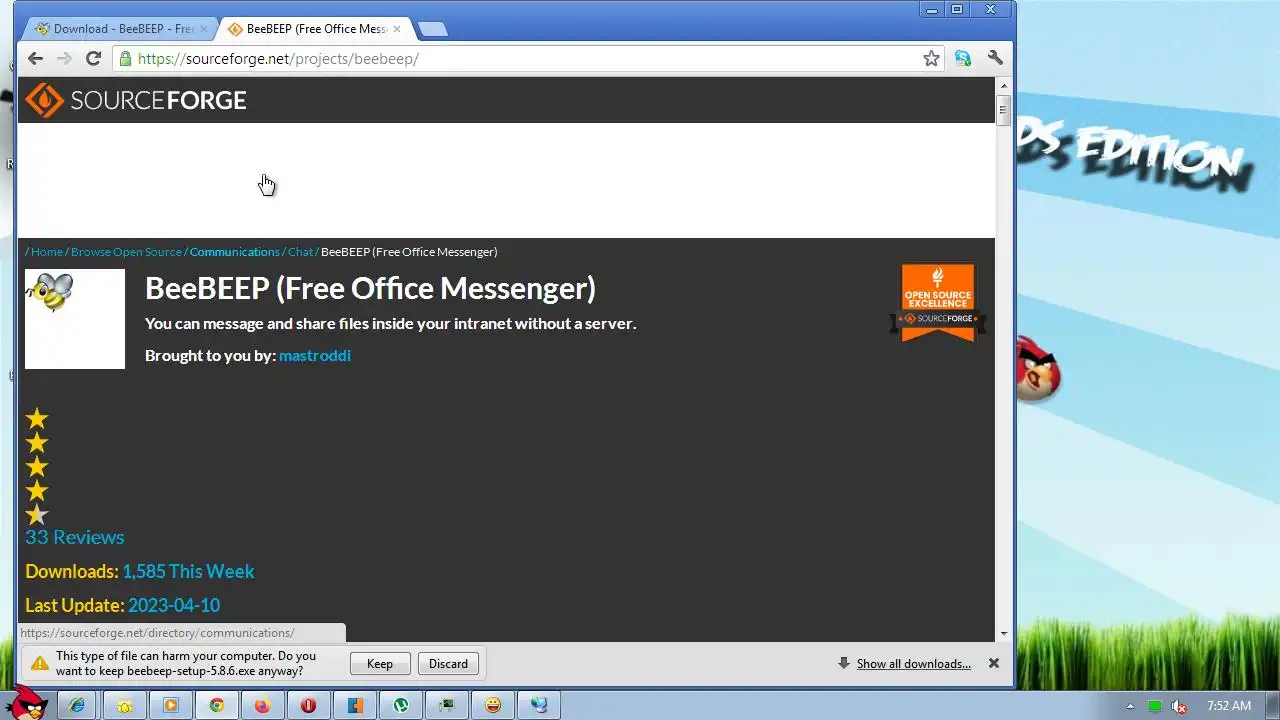Click the Open Source Excellence badge
The image size is (1280, 720).
(938, 303)
